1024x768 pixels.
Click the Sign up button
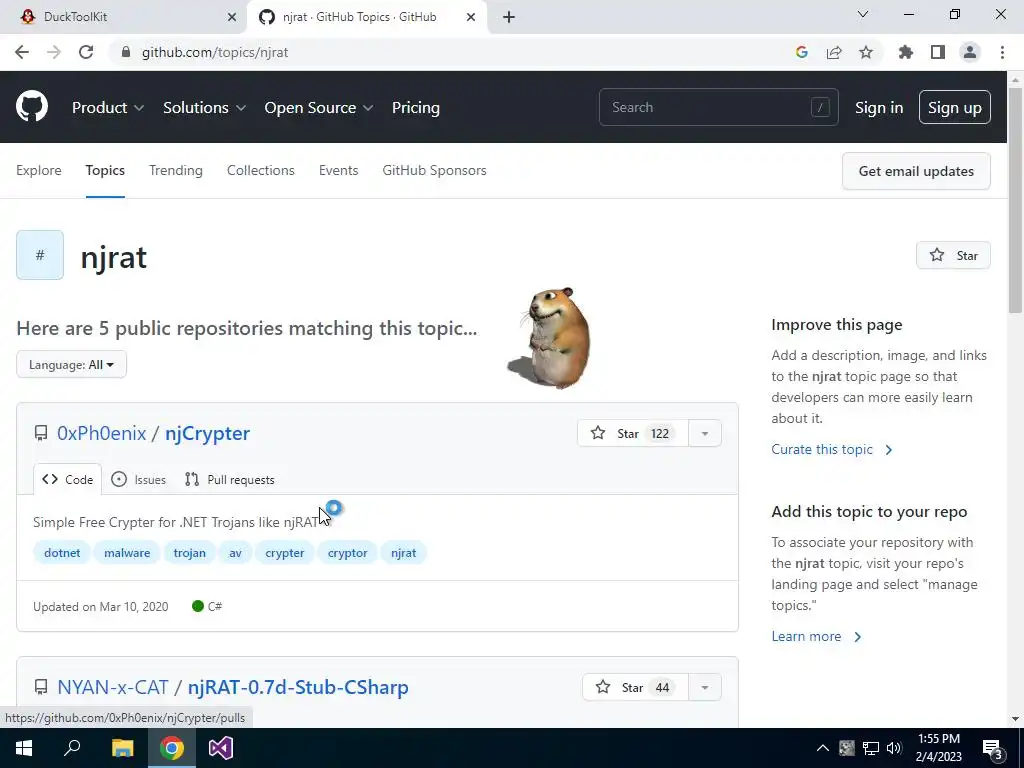955,107
